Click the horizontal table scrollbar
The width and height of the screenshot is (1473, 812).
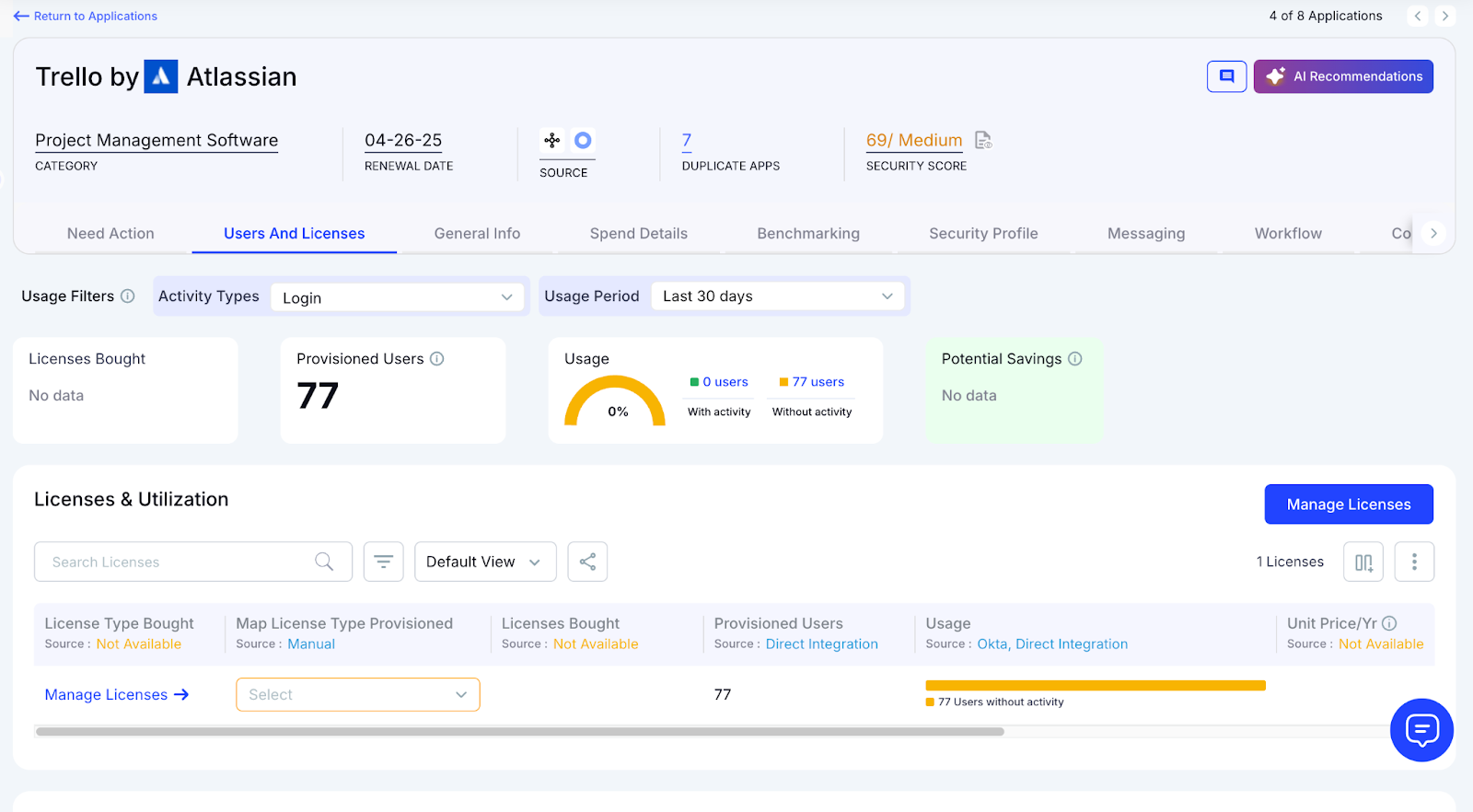pyautogui.click(x=519, y=732)
